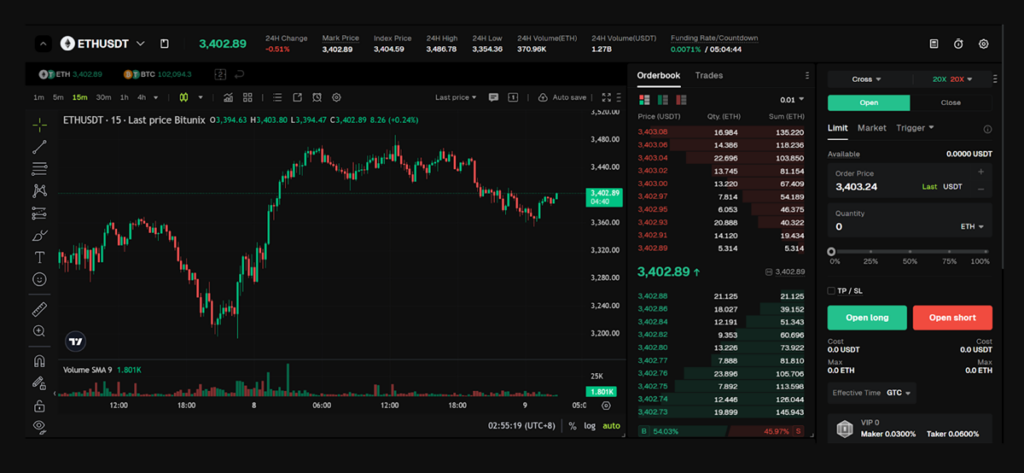This screenshot has height=473, width=1024.
Task: Open chart settings gear in chart toolbar
Action: [336, 97]
